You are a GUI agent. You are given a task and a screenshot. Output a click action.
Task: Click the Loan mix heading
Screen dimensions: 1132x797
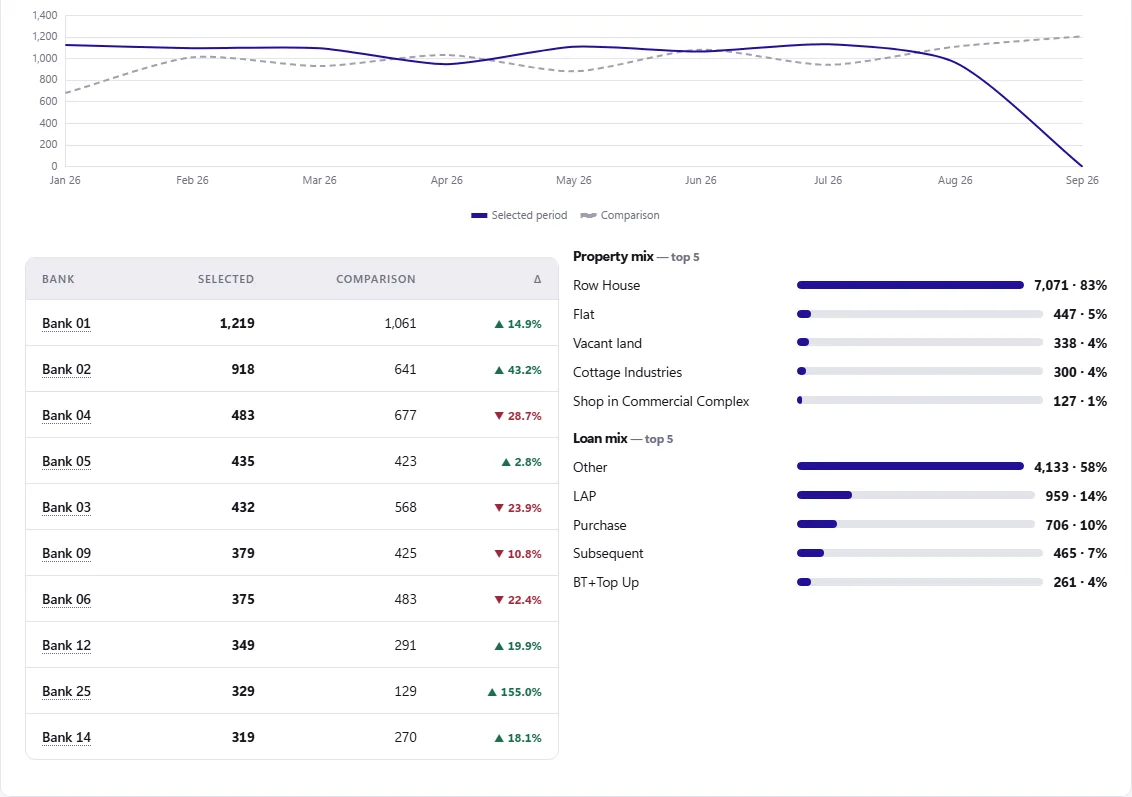click(623, 438)
